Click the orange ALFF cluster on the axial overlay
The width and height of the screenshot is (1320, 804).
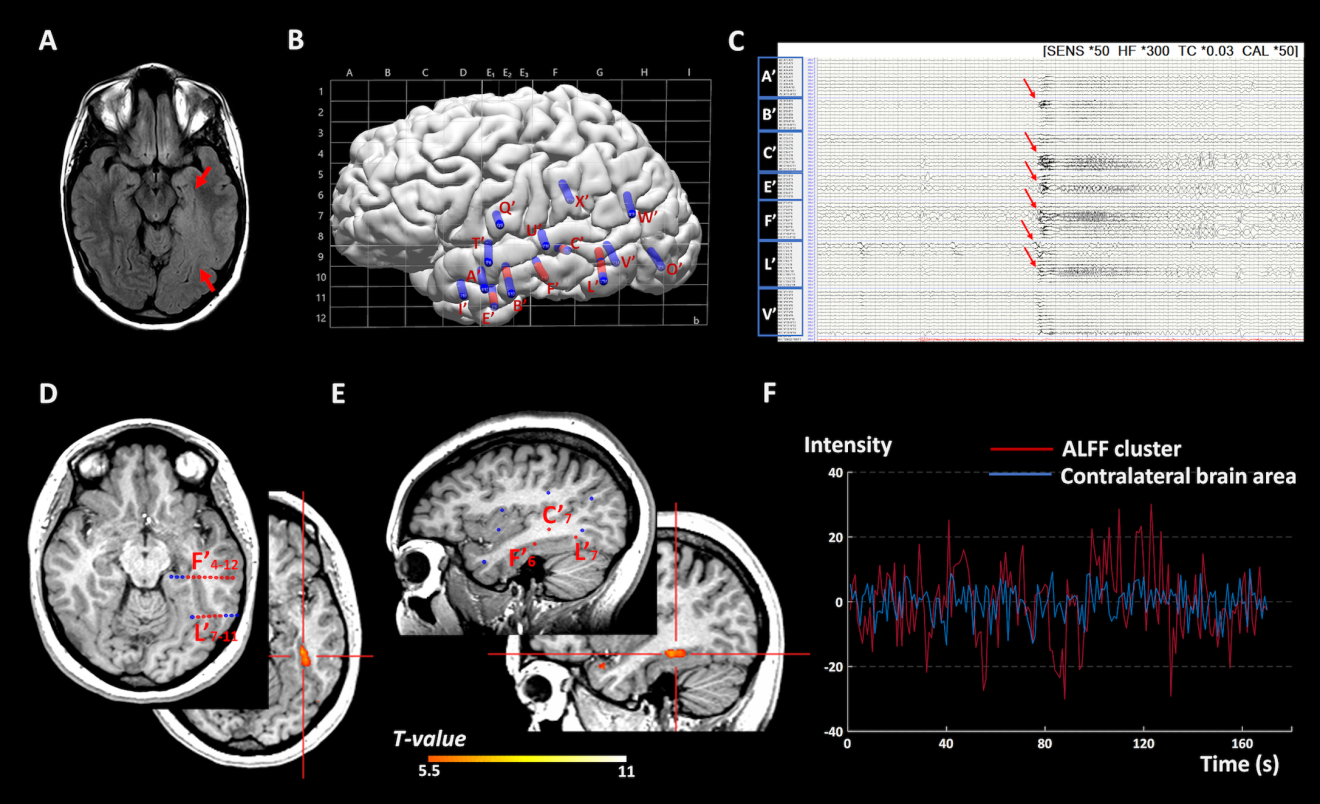(304, 656)
